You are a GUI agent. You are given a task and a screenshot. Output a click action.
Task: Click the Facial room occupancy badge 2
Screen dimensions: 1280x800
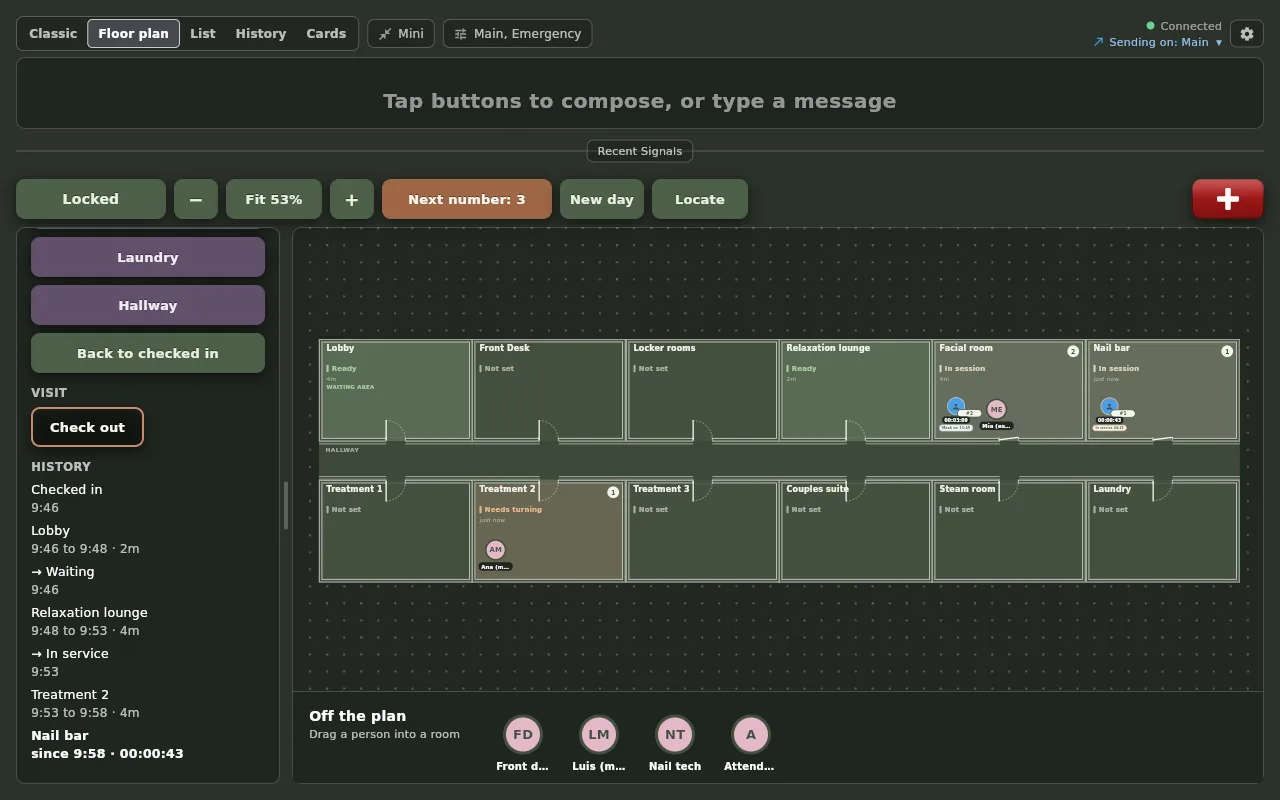[x=1073, y=351]
